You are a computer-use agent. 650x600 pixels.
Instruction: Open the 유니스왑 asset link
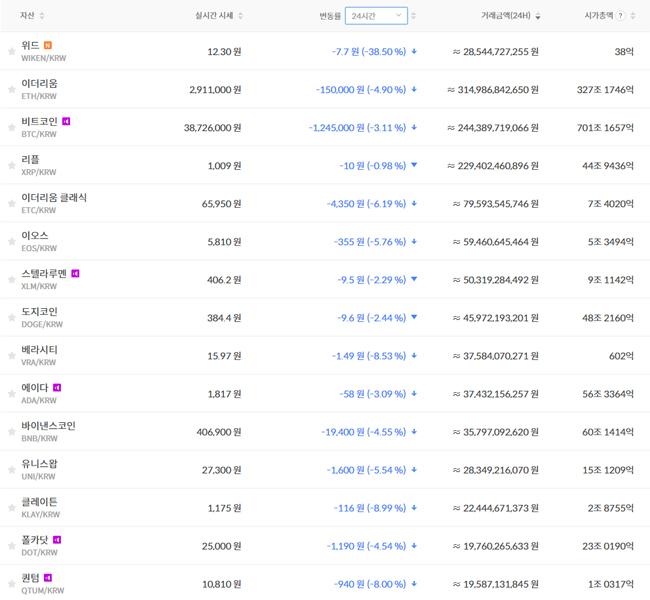tap(39, 464)
